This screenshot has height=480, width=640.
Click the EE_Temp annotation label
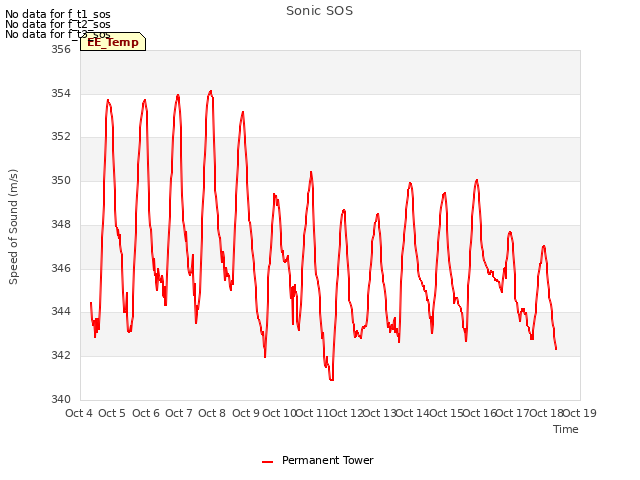click(x=113, y=42)
